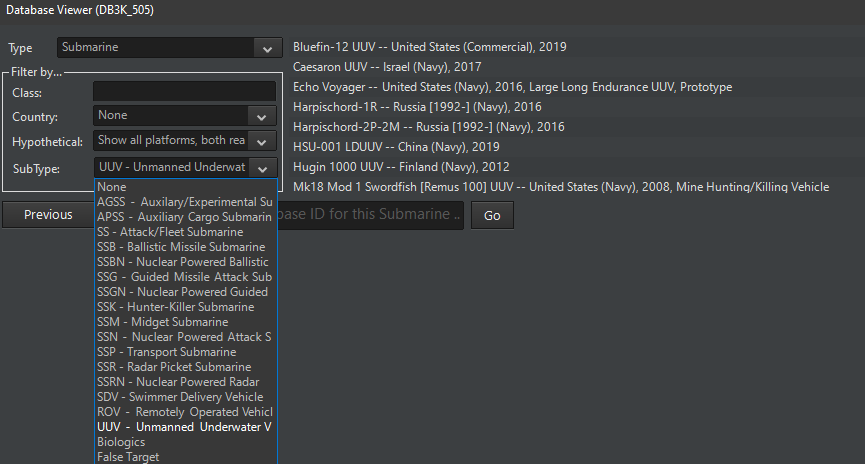Image resolution: width=865 pixels, height=464 pixels.
Task: Pick SSRN Nuclear Powered Radar option
Action: point(185,382)
